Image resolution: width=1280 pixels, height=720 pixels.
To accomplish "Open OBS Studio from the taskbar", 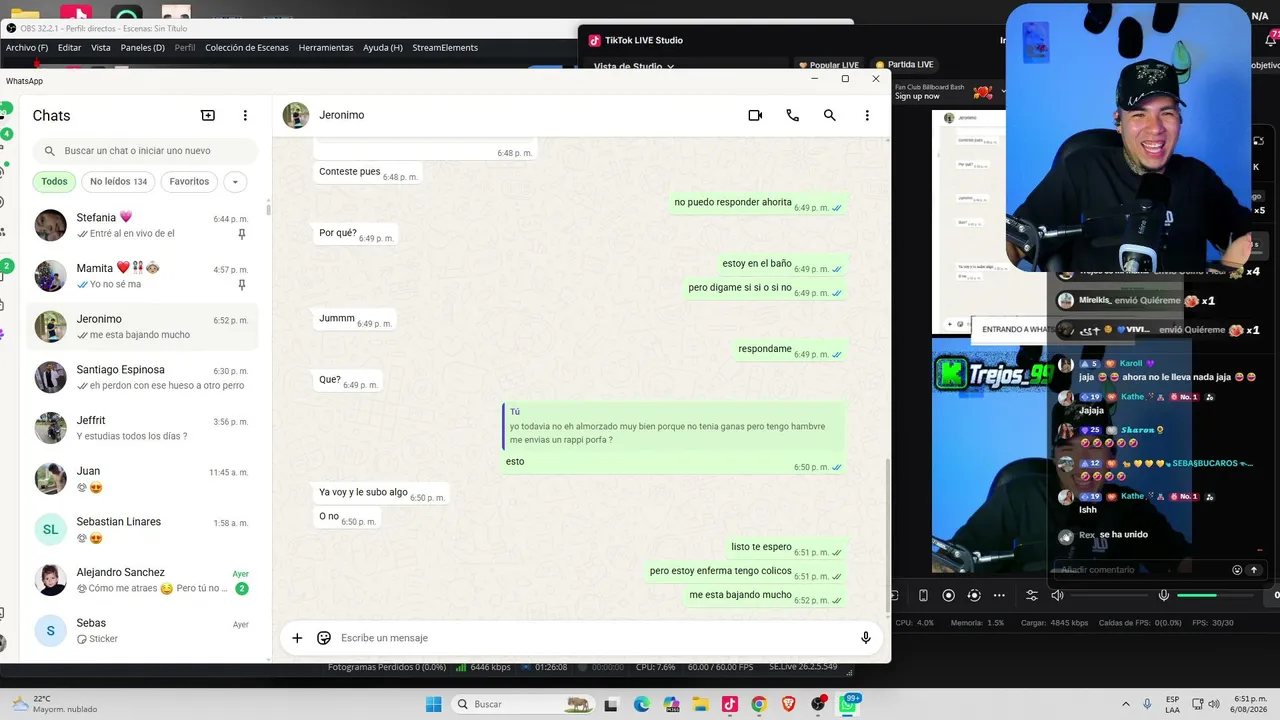I will click(818, 704).
